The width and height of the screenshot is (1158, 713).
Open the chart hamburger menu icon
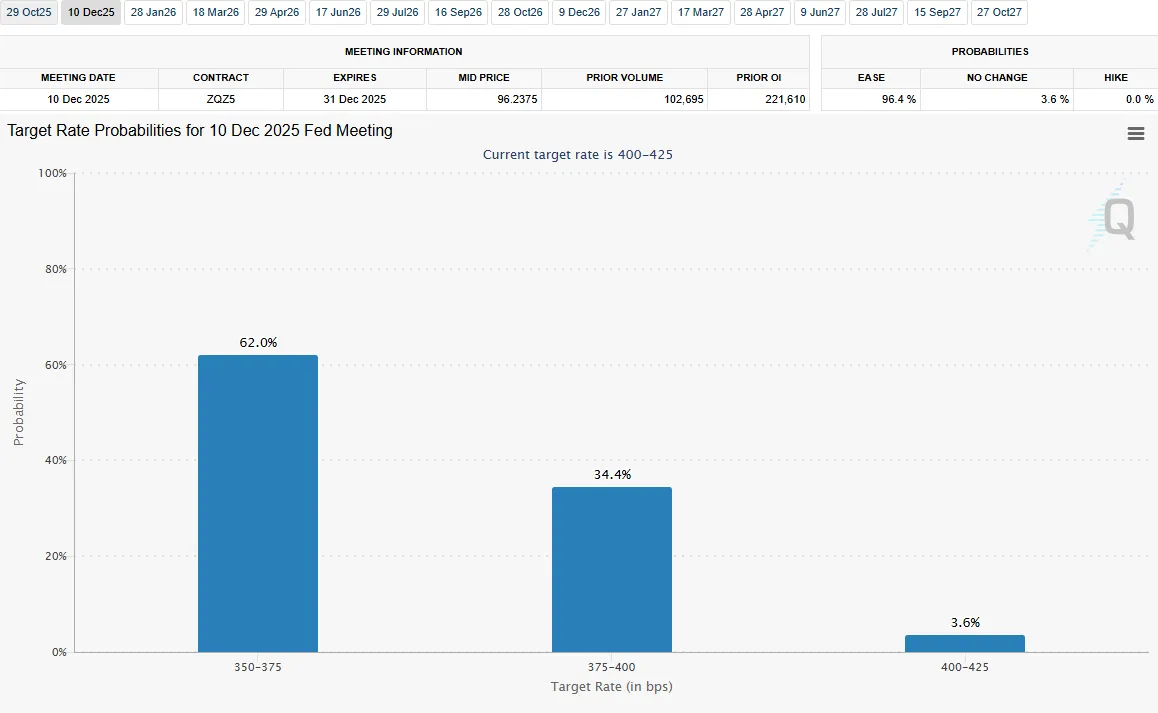tap(1135, 134)
